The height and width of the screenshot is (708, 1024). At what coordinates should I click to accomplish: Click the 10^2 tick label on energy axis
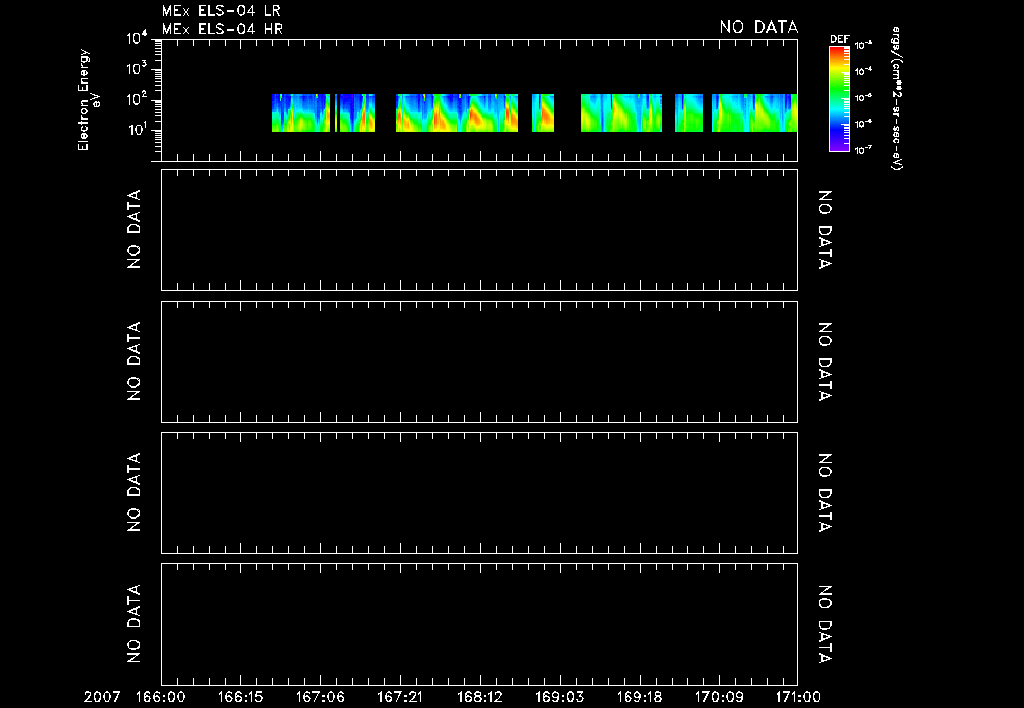coord(137,99)
